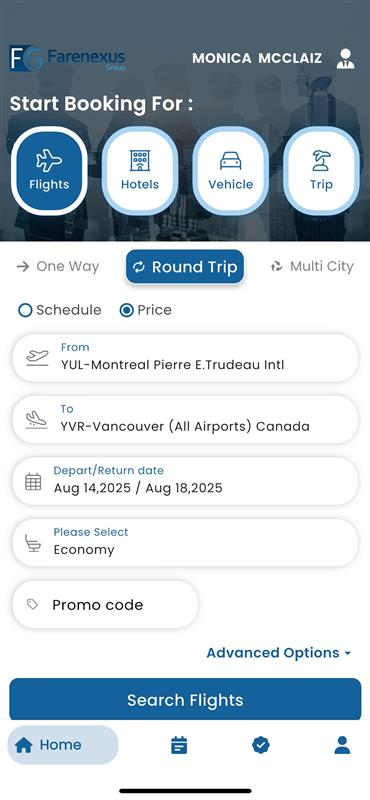Click the Farenexus Group logo
This screenshot has width=370, height=800.
pyautogui.click(x=67, y=58)
